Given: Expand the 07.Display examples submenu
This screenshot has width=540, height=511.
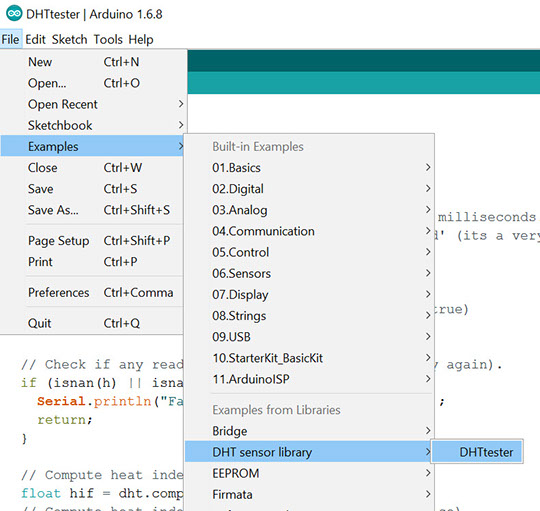Looking at the screenshot, I should click(x=309, y=294).
